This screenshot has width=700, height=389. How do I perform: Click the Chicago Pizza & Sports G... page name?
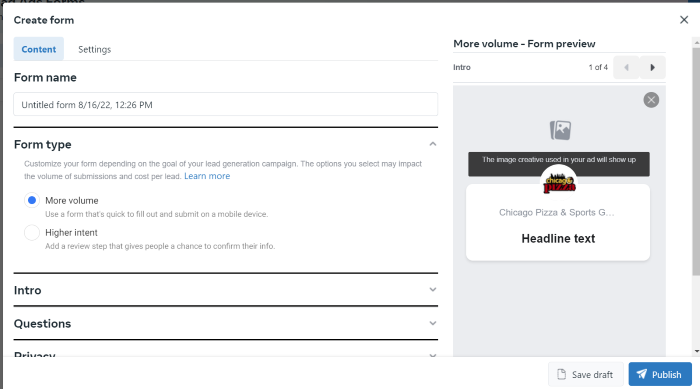coord(557,213)
